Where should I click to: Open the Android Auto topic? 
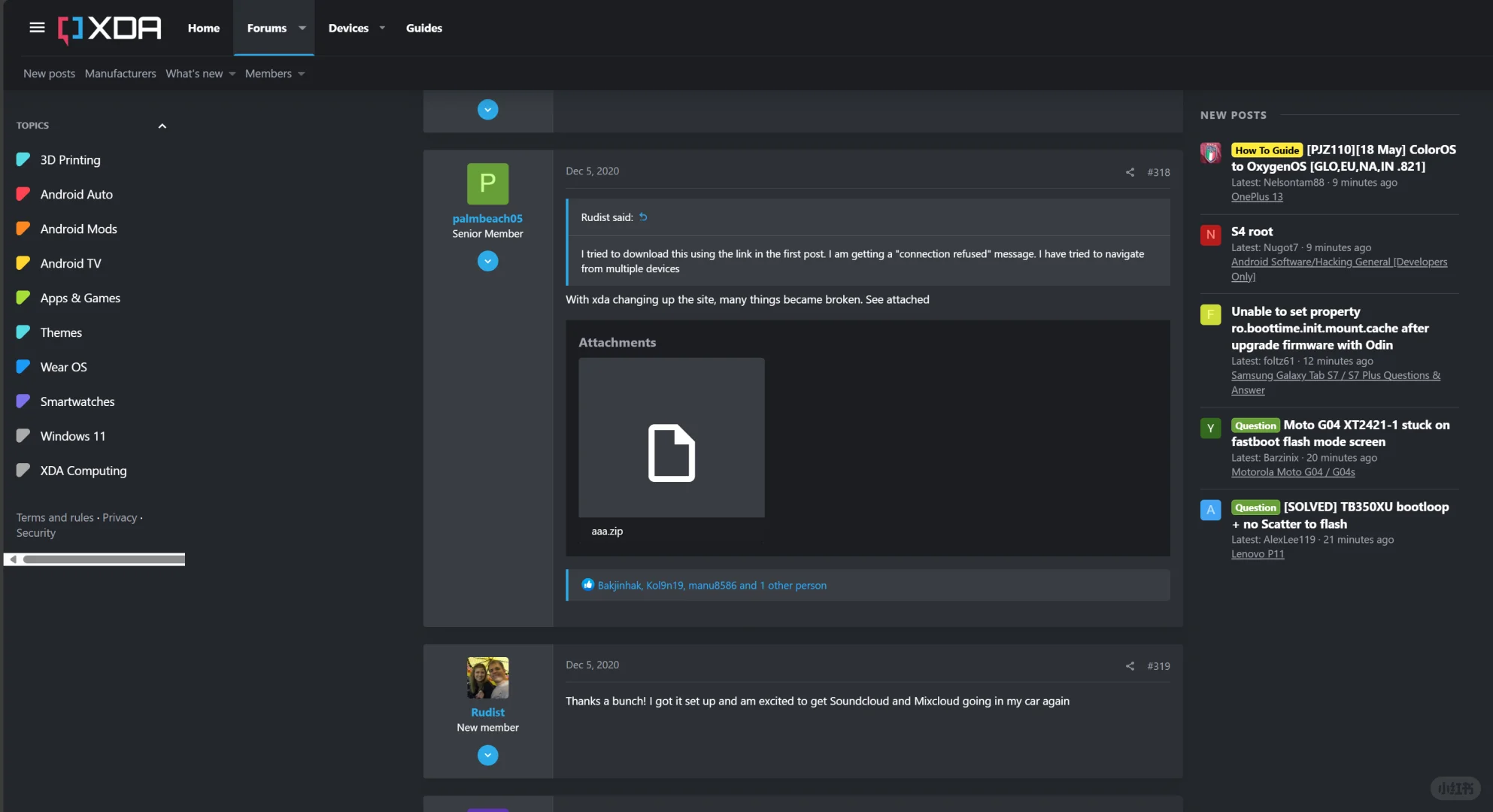76,194
